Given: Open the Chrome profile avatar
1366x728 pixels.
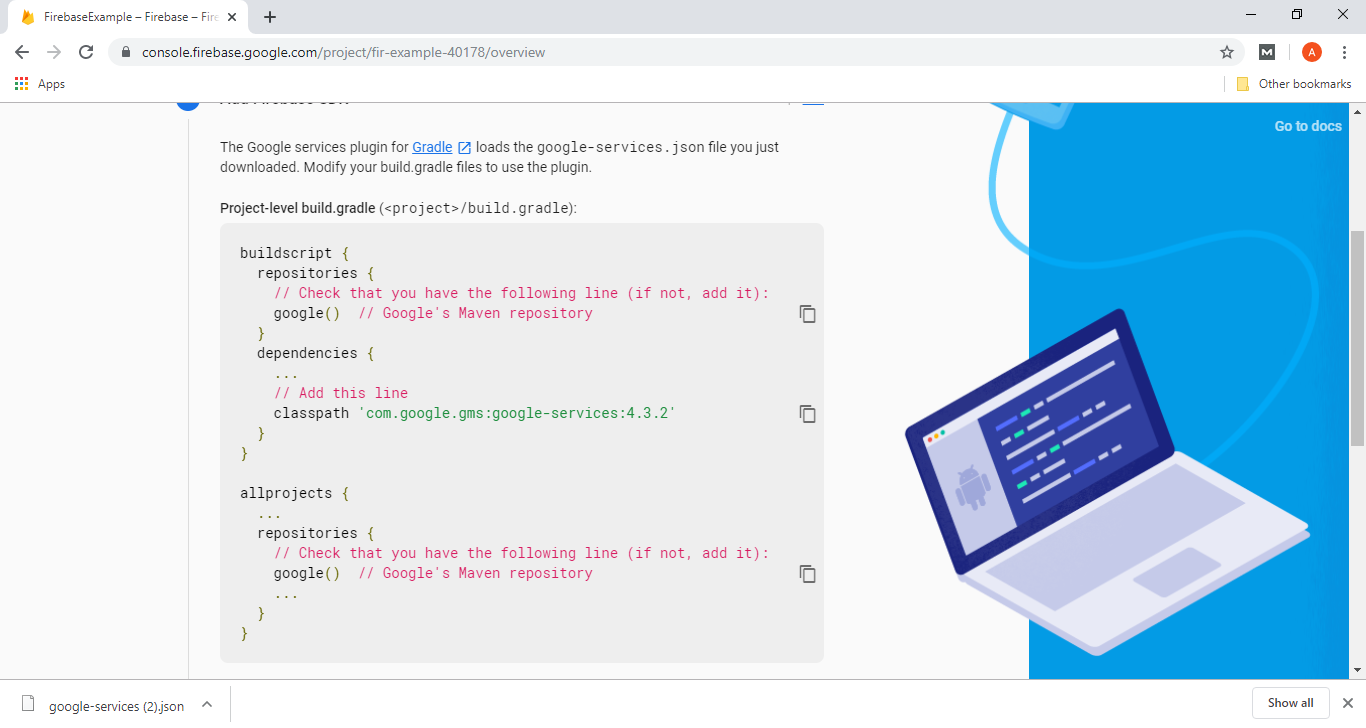Looking at the screenshot, I should click(x=1312, y=52).
